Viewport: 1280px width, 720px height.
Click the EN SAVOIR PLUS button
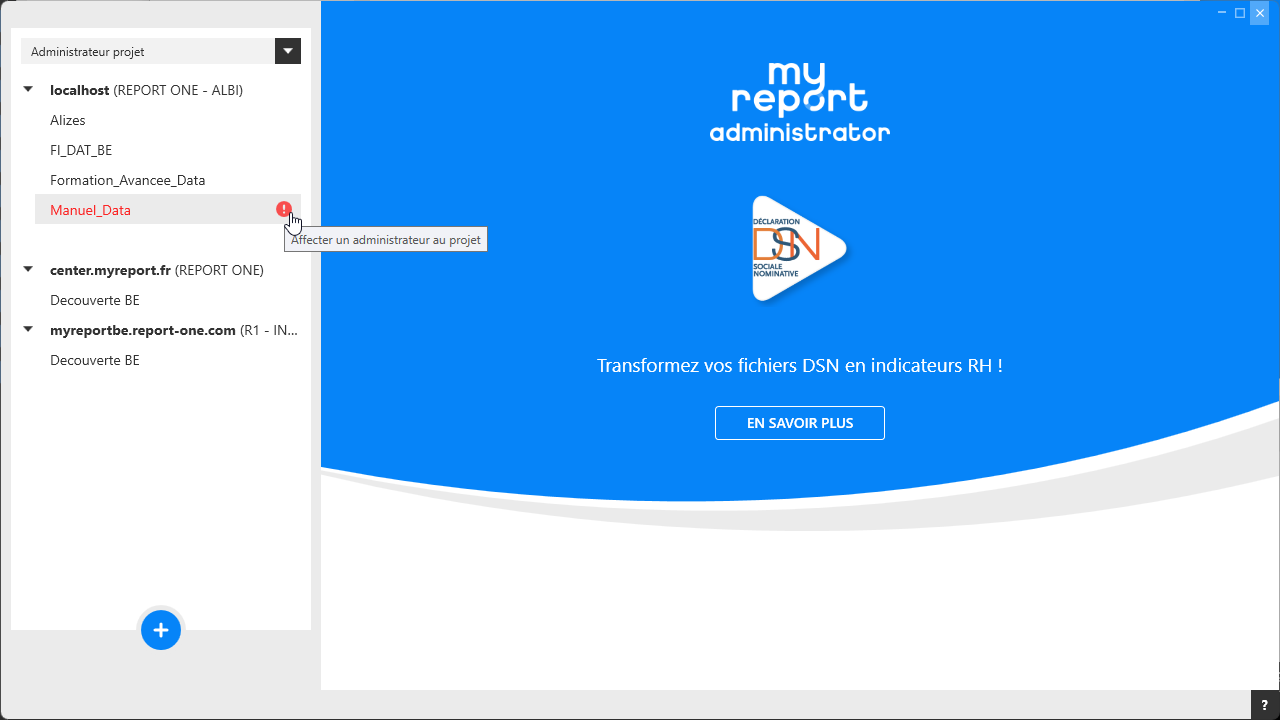click(x=799, y=423)
